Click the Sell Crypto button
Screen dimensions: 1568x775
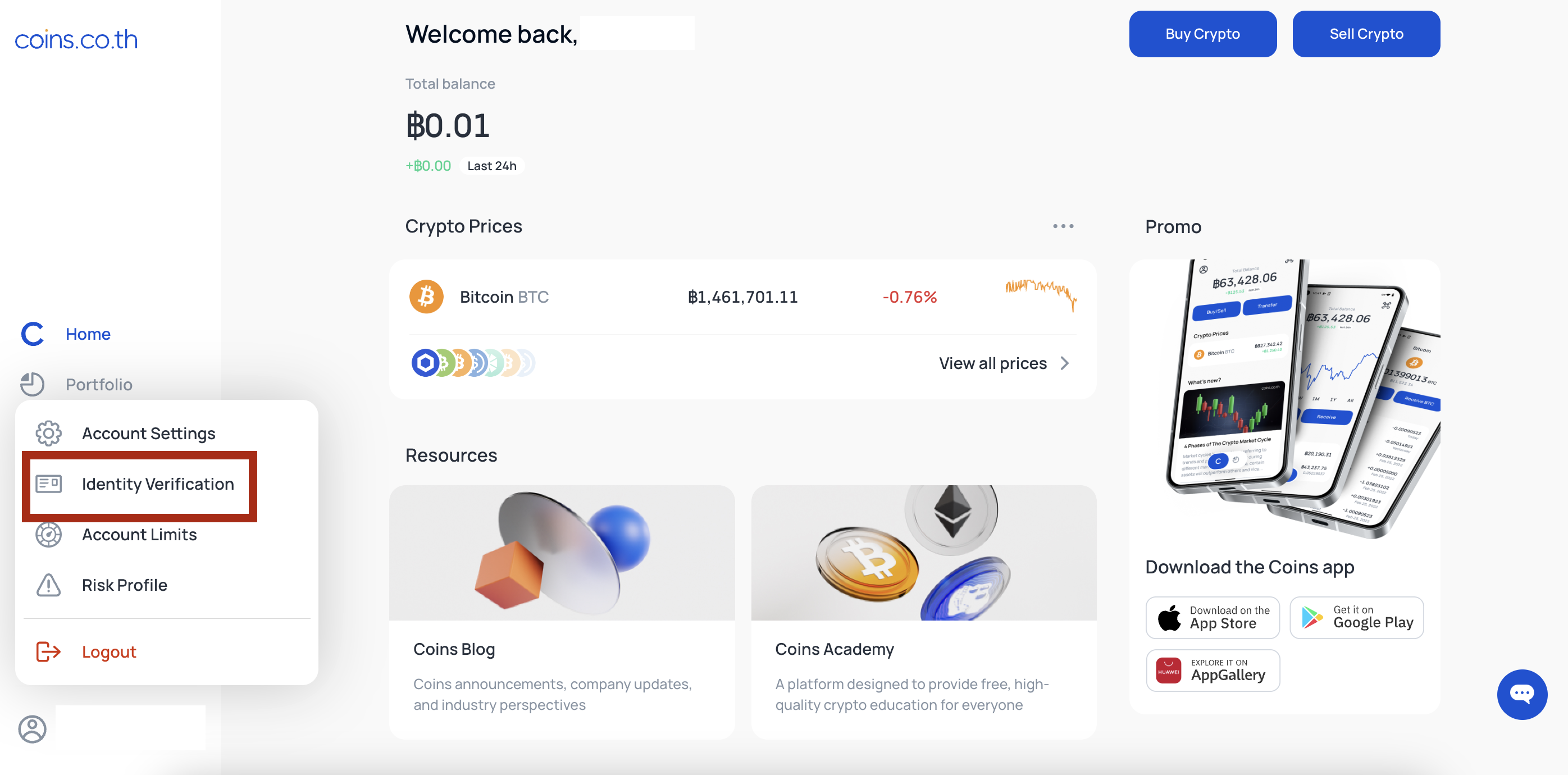[x=1366, y=34]
